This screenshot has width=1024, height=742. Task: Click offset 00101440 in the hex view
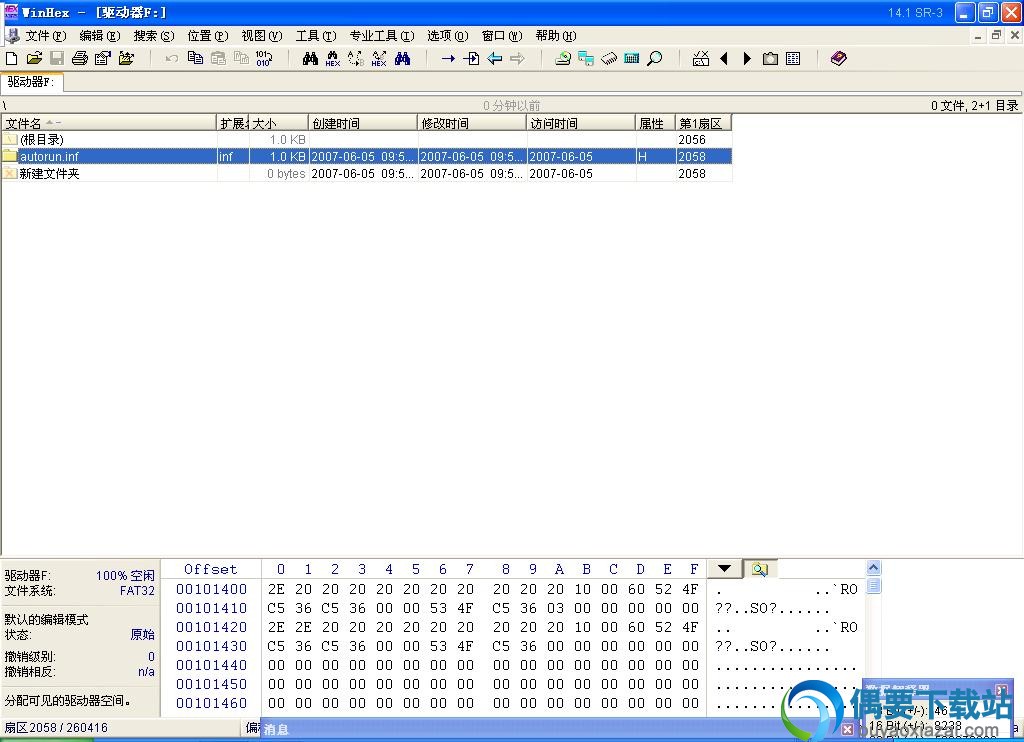[212, 665]
